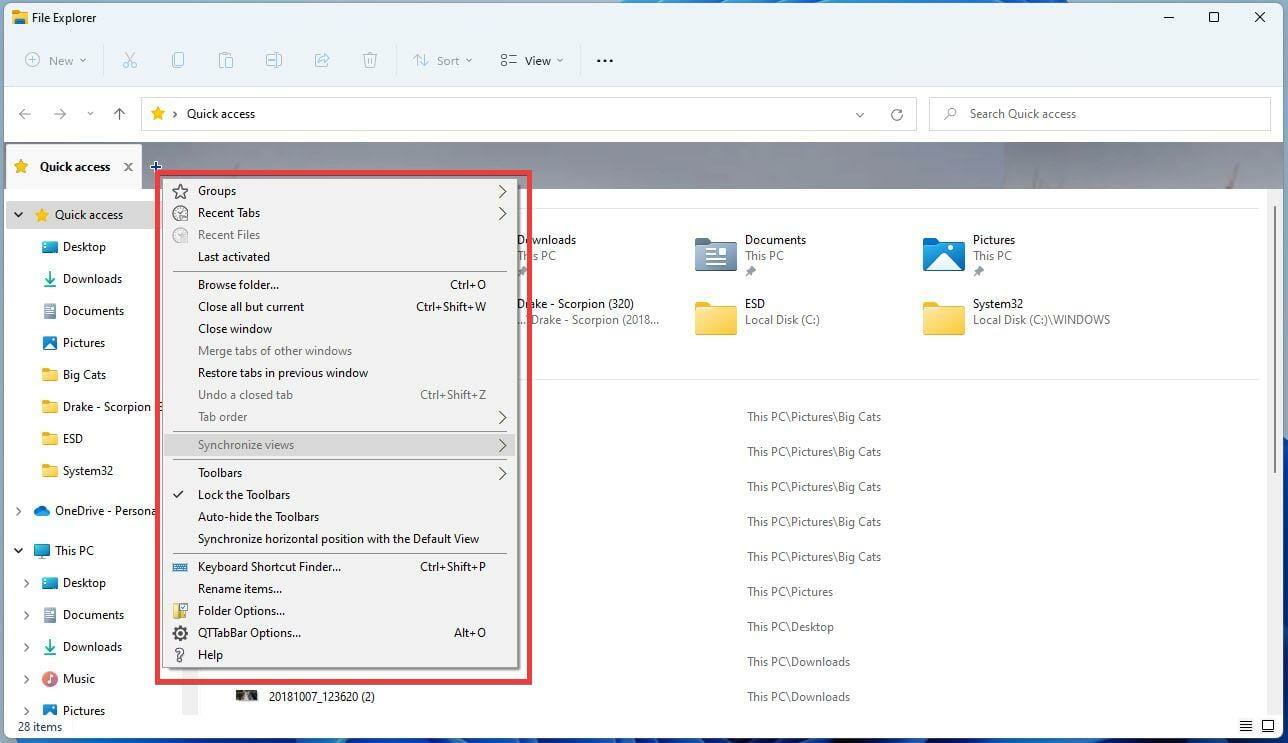The image size is (1288, 743).
Task: Toggle Synchronize horizontal position with Default View
Action: (x=338, y=538)
